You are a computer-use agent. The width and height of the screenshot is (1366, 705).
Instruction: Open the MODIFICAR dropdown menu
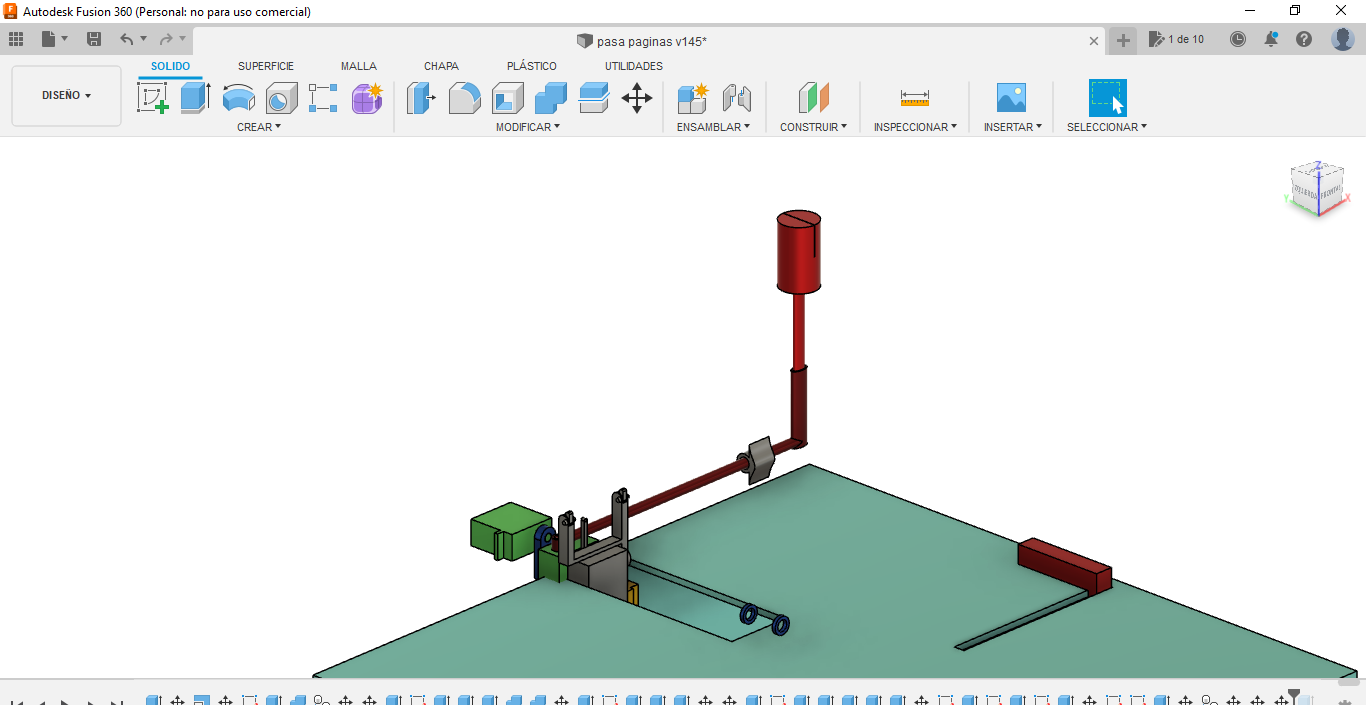(x=528, y=127)
